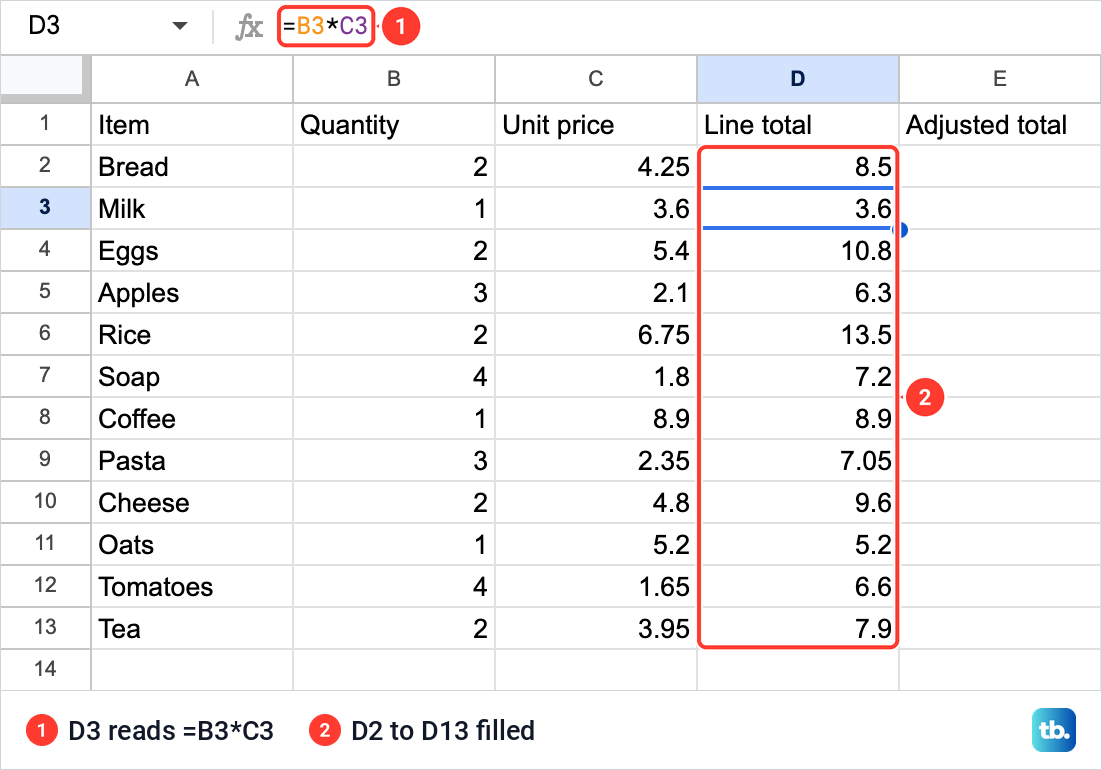
Task: Click the Adjusted total header cell
Action: (x=1000, y=124)
